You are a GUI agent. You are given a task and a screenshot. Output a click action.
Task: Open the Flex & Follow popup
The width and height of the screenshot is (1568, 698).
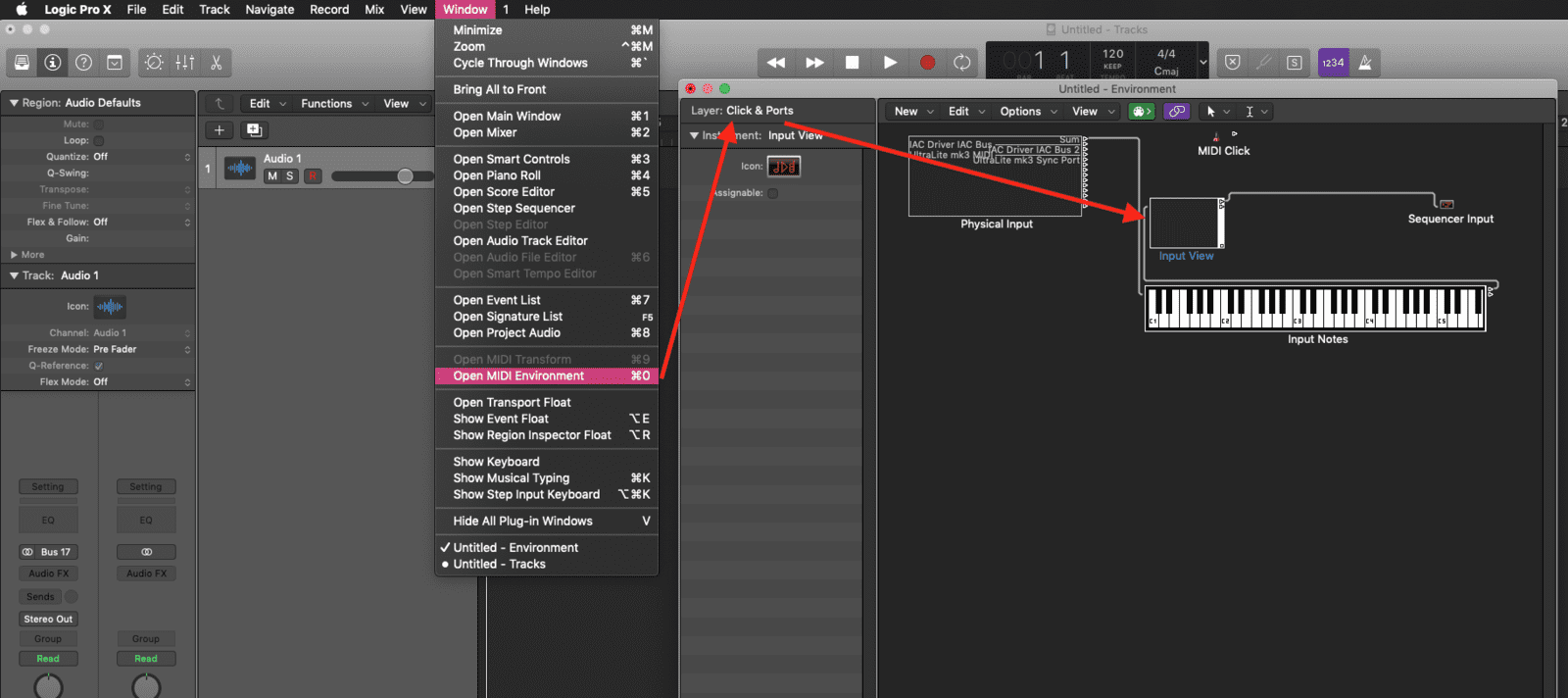(x=142, y=223)
